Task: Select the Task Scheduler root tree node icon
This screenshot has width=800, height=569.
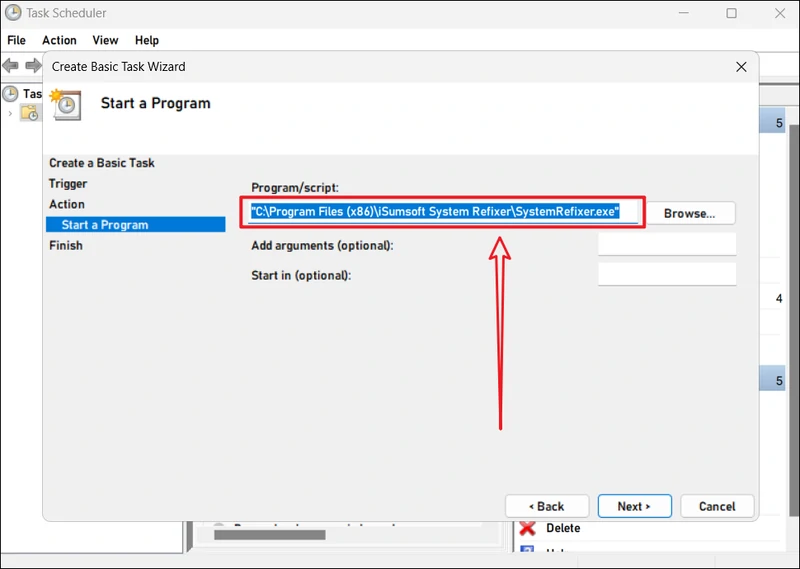Action: [x=10, y=93]
